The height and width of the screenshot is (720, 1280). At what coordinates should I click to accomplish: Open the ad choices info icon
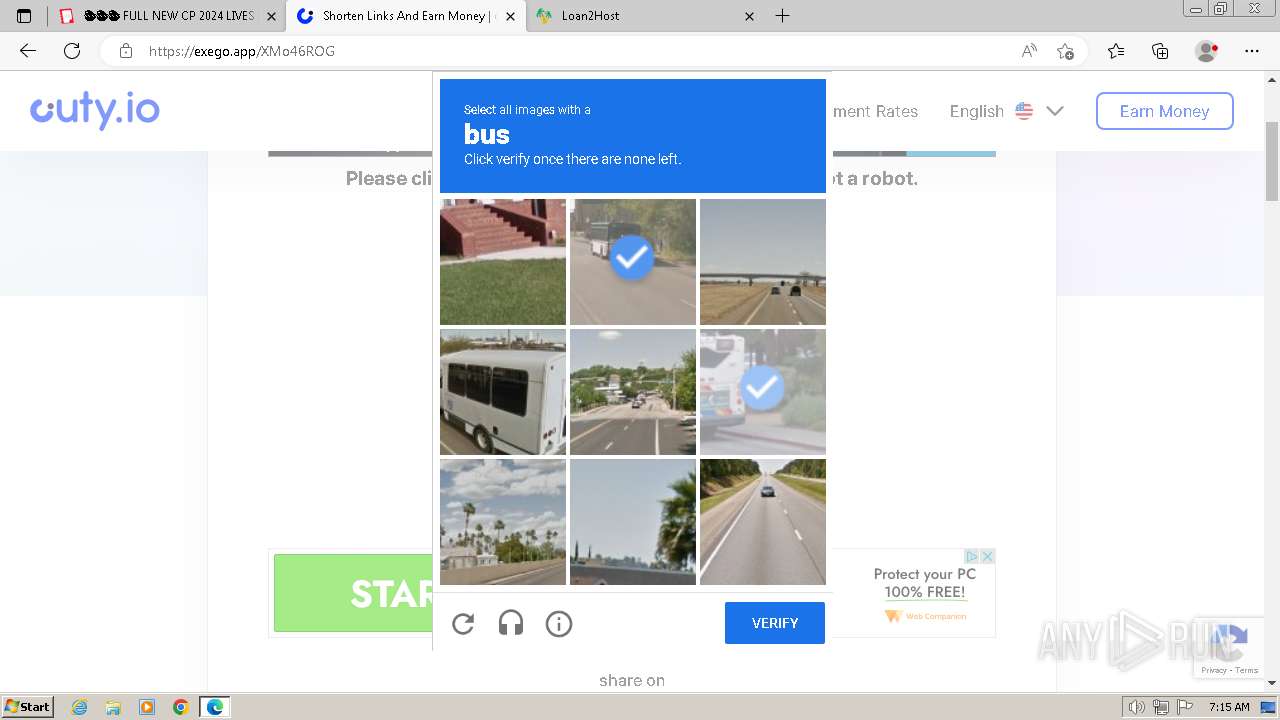click(x=971, y=556)
